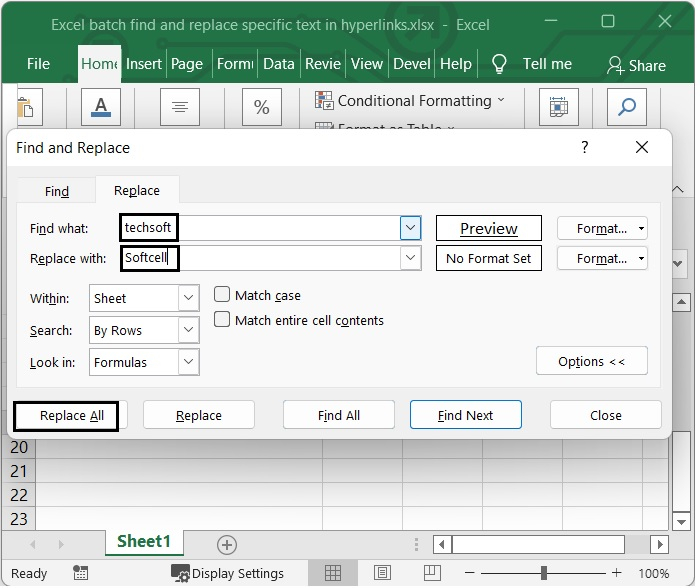Switch to the Find tab
This screenshot has height=588, width=700.
pyautogui.click(x=57, y=191)
